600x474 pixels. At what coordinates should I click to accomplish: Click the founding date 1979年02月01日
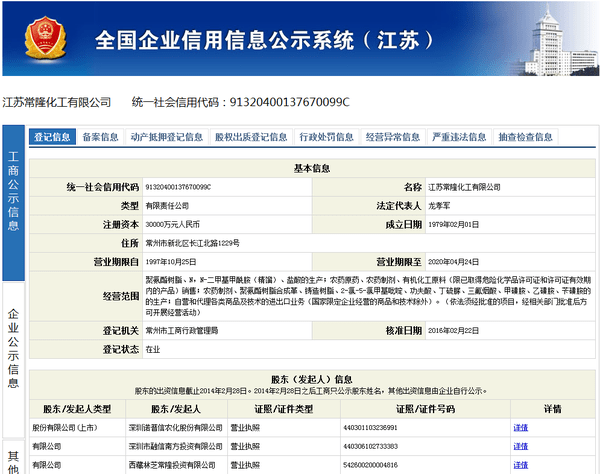[453, 225]
